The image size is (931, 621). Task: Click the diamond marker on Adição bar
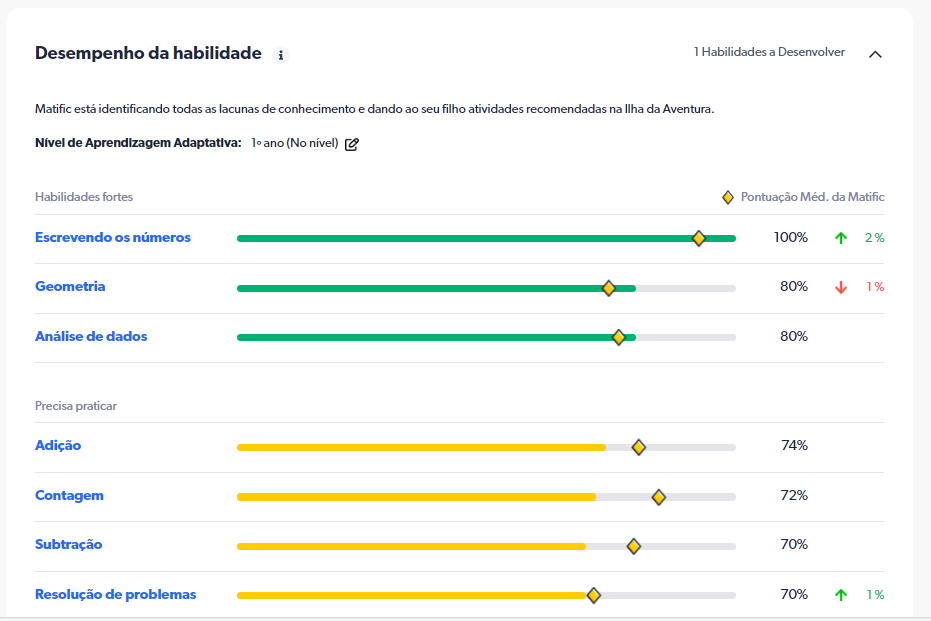[639, 447]
